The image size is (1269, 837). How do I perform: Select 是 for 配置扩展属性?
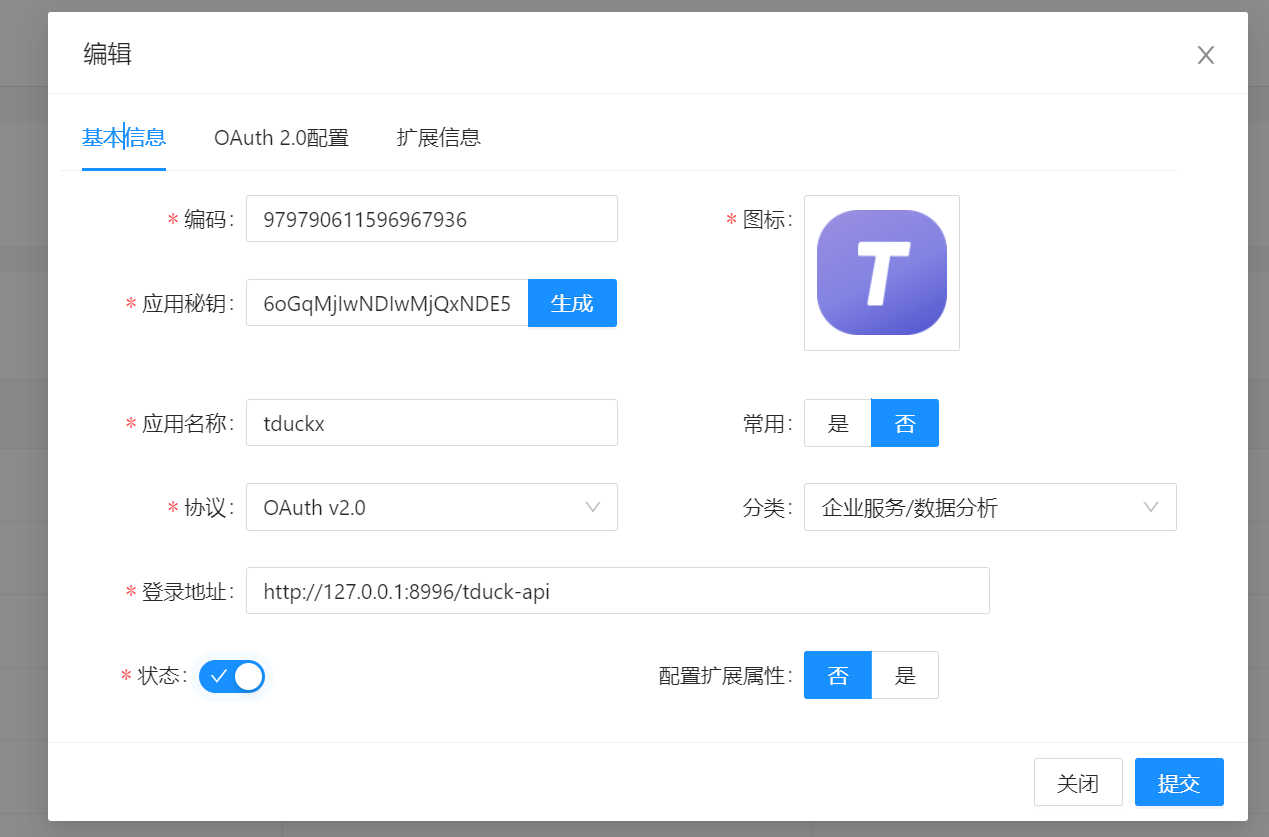click(x=905, y=675)
